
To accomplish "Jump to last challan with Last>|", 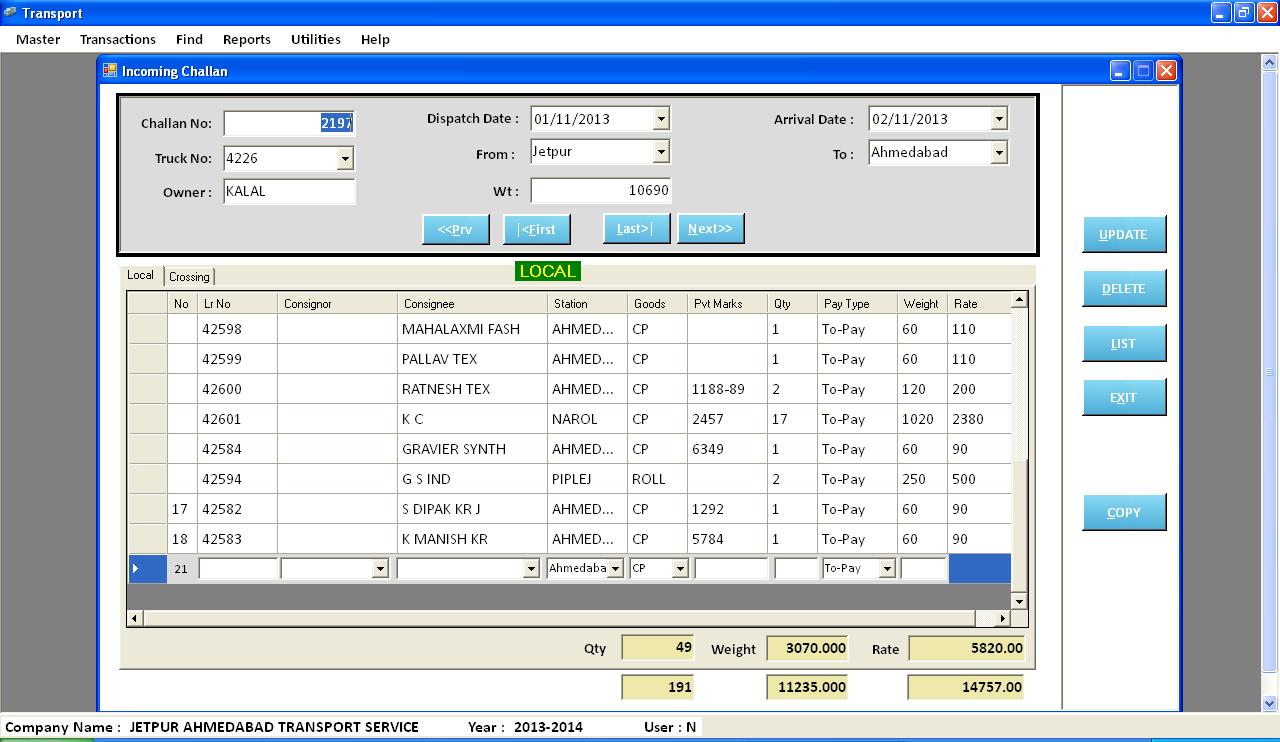I will (636, 228).
